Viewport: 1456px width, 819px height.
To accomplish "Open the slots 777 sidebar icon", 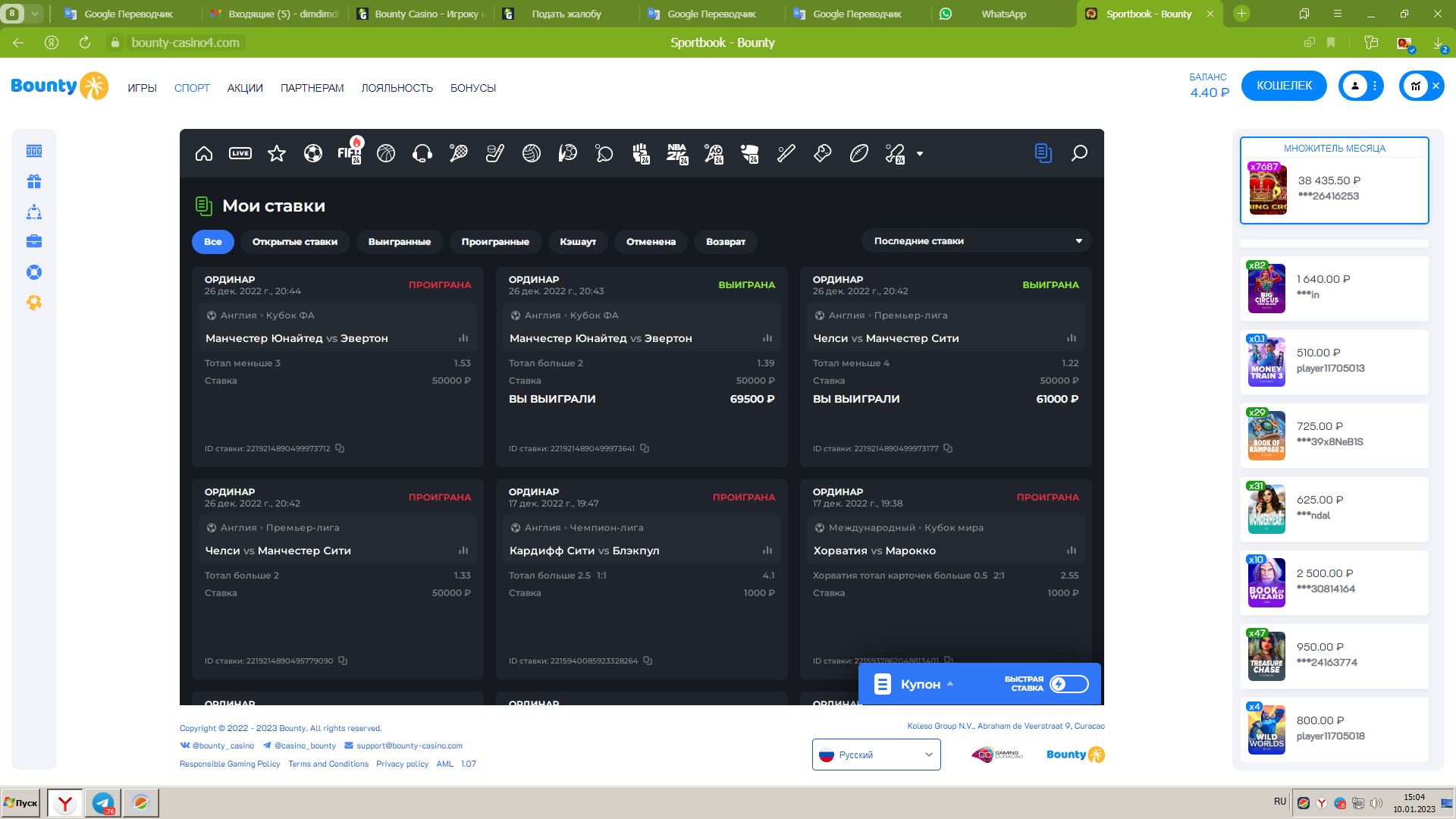I will [x=34, y=151].
